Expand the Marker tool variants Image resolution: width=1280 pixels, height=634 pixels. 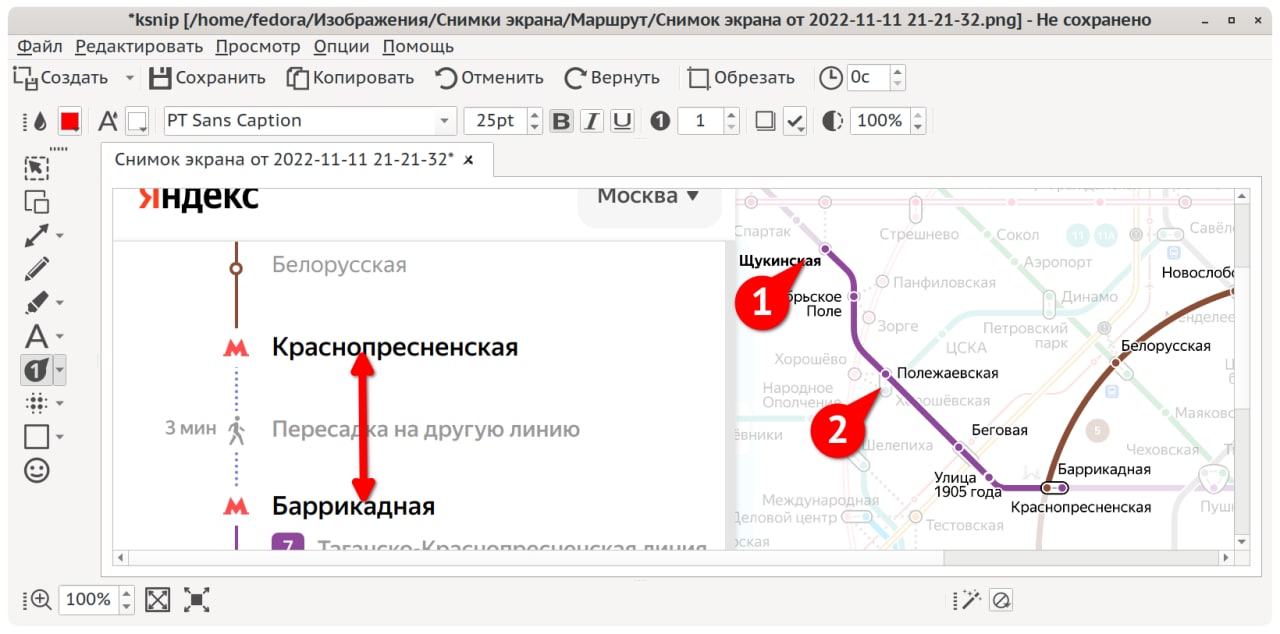[61, 303]
